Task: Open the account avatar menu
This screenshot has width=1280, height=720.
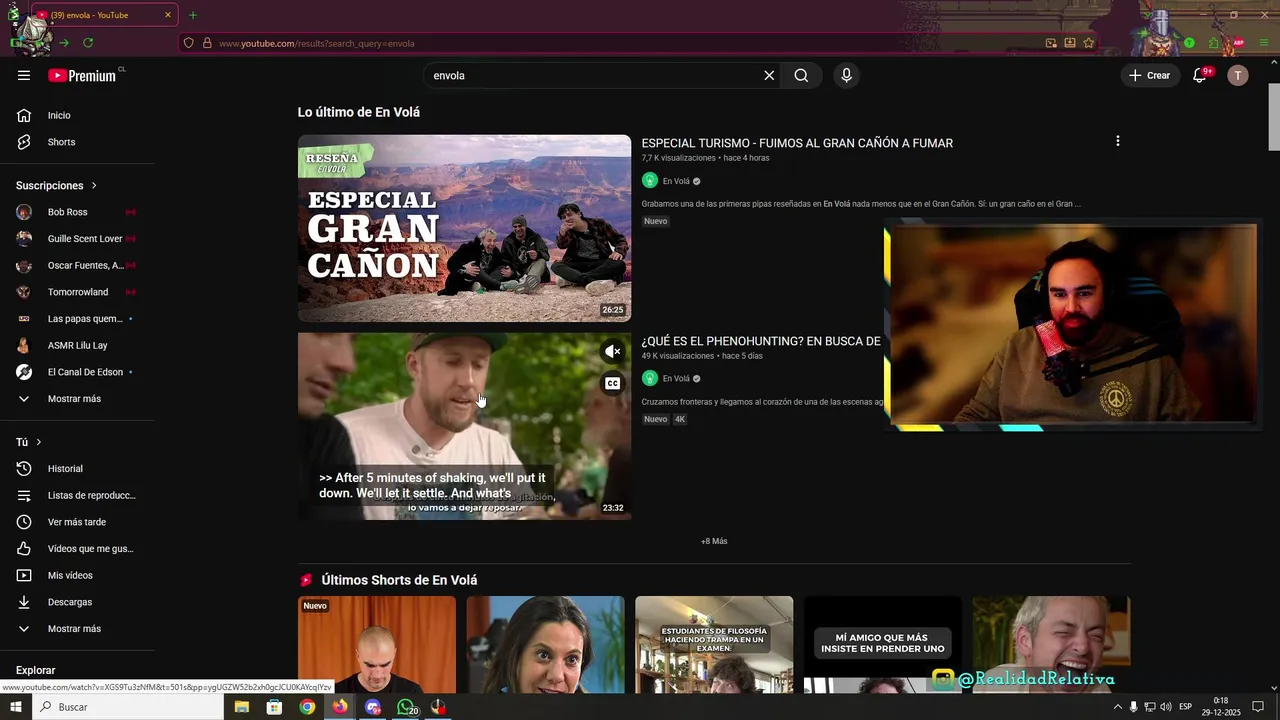Action: 1238,75
